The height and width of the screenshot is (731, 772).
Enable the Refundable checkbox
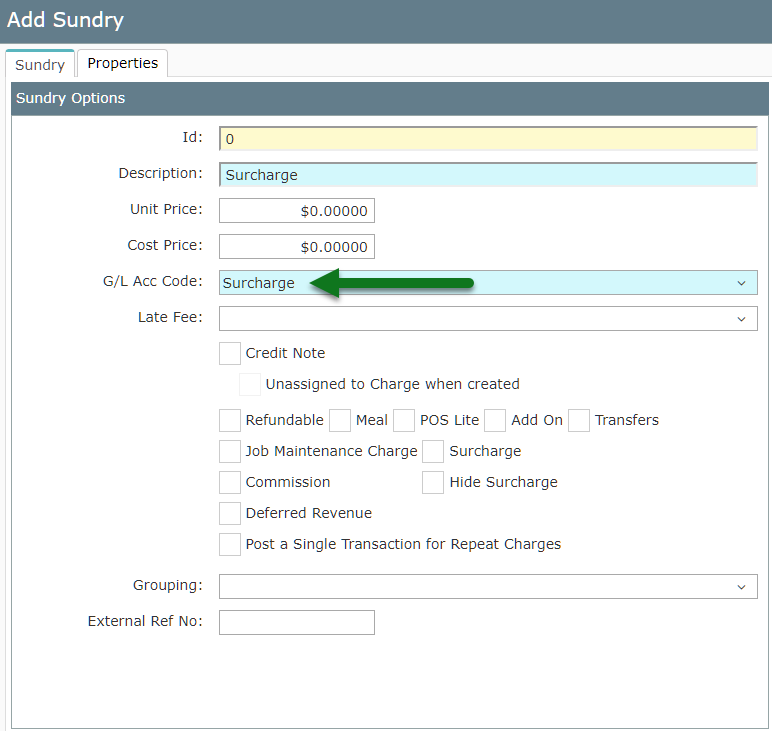[230, 420]
